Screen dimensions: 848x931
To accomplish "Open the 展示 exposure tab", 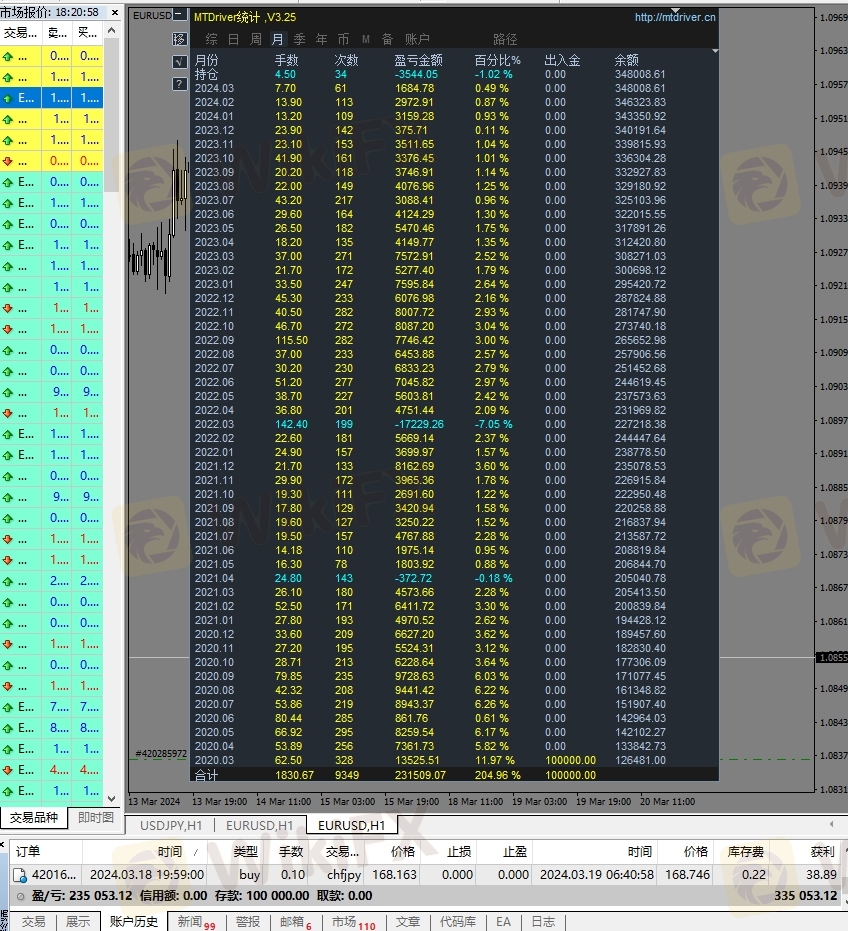I will click(x=78, y=922).
